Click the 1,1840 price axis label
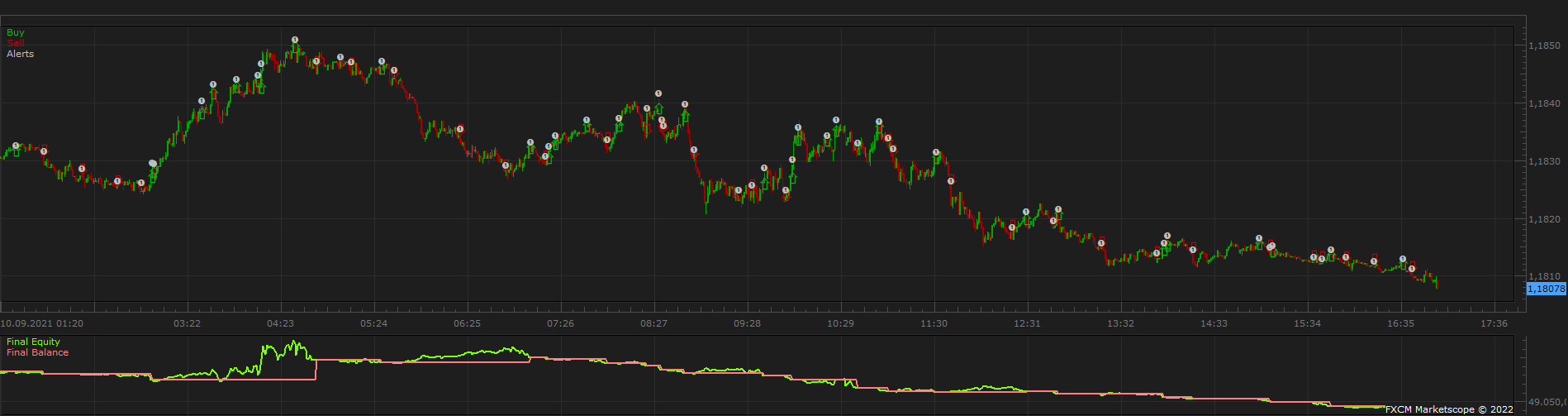 click(1545, 103)
